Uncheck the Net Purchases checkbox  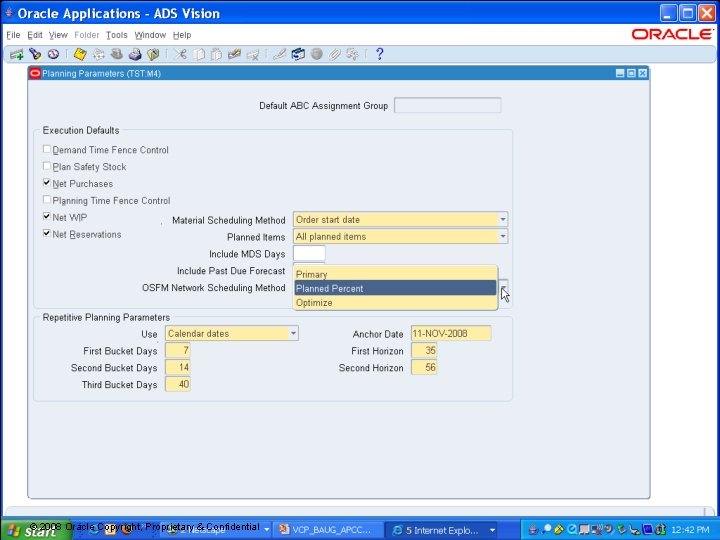(46, 183)
